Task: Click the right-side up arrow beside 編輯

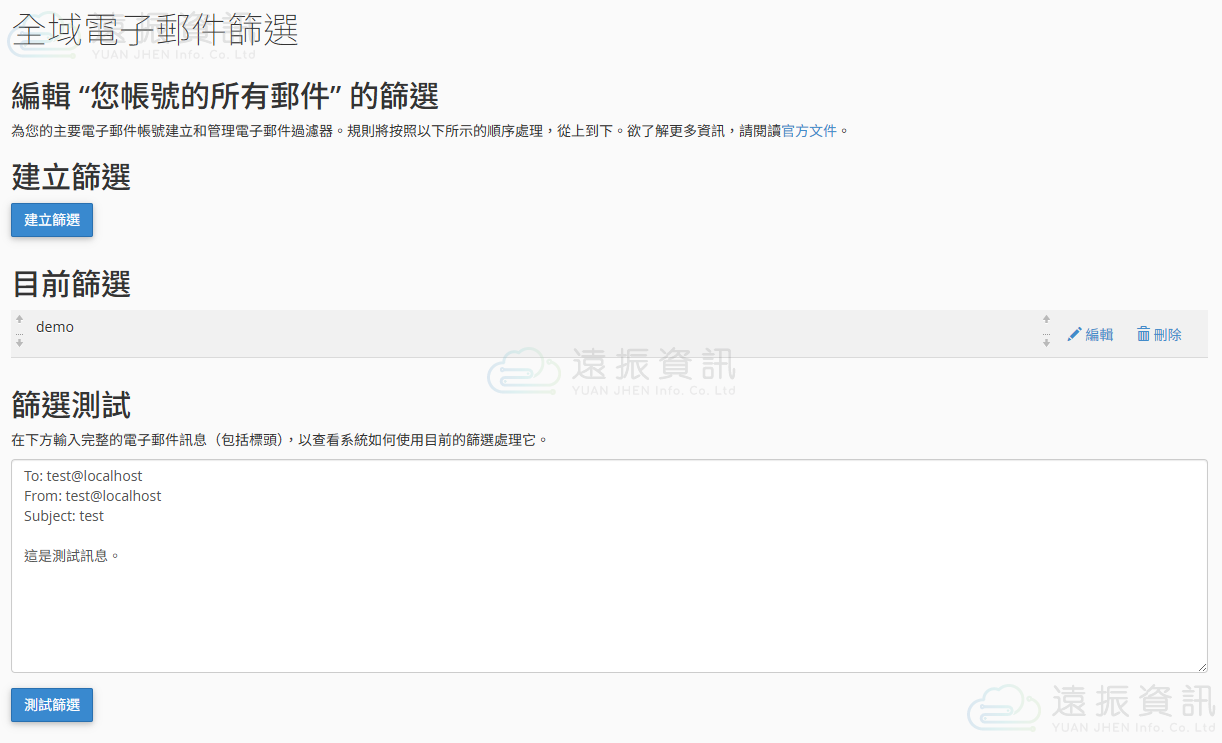Action: [x=1046, y=320]
